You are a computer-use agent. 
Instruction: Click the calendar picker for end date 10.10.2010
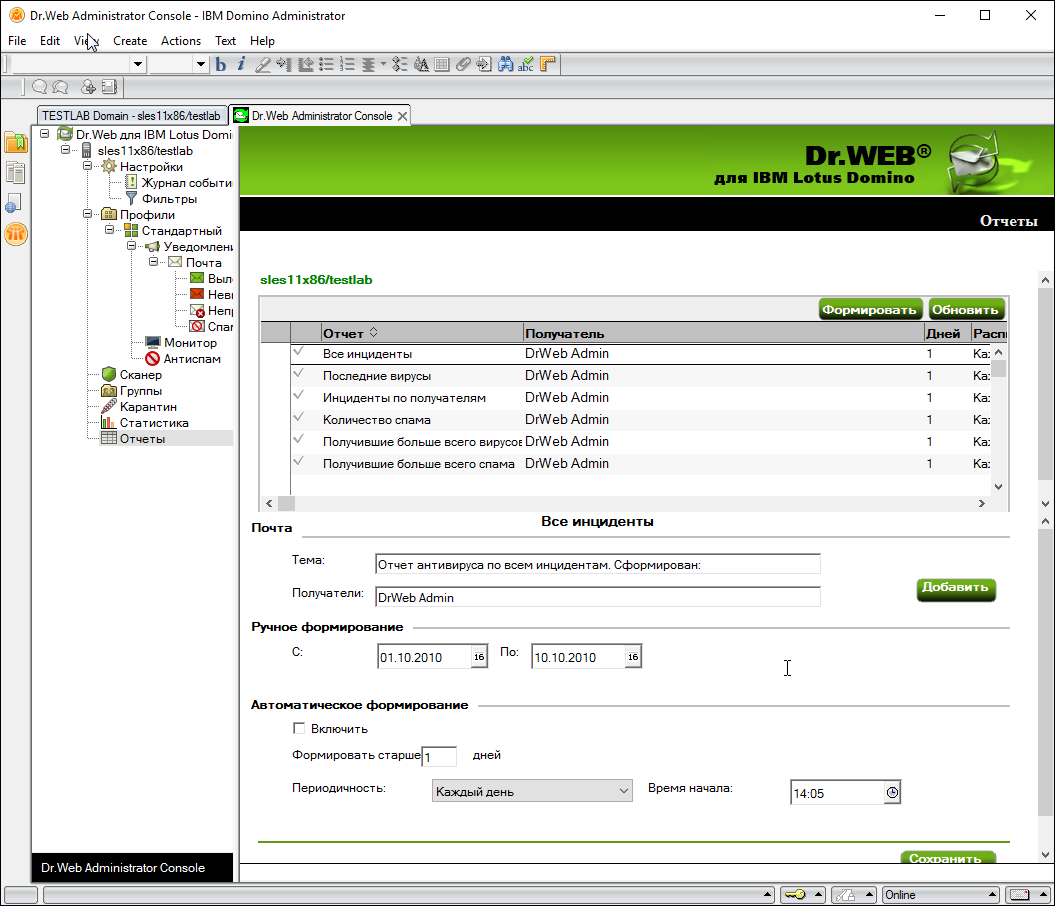pyautogui.click(x=632, y=657)
